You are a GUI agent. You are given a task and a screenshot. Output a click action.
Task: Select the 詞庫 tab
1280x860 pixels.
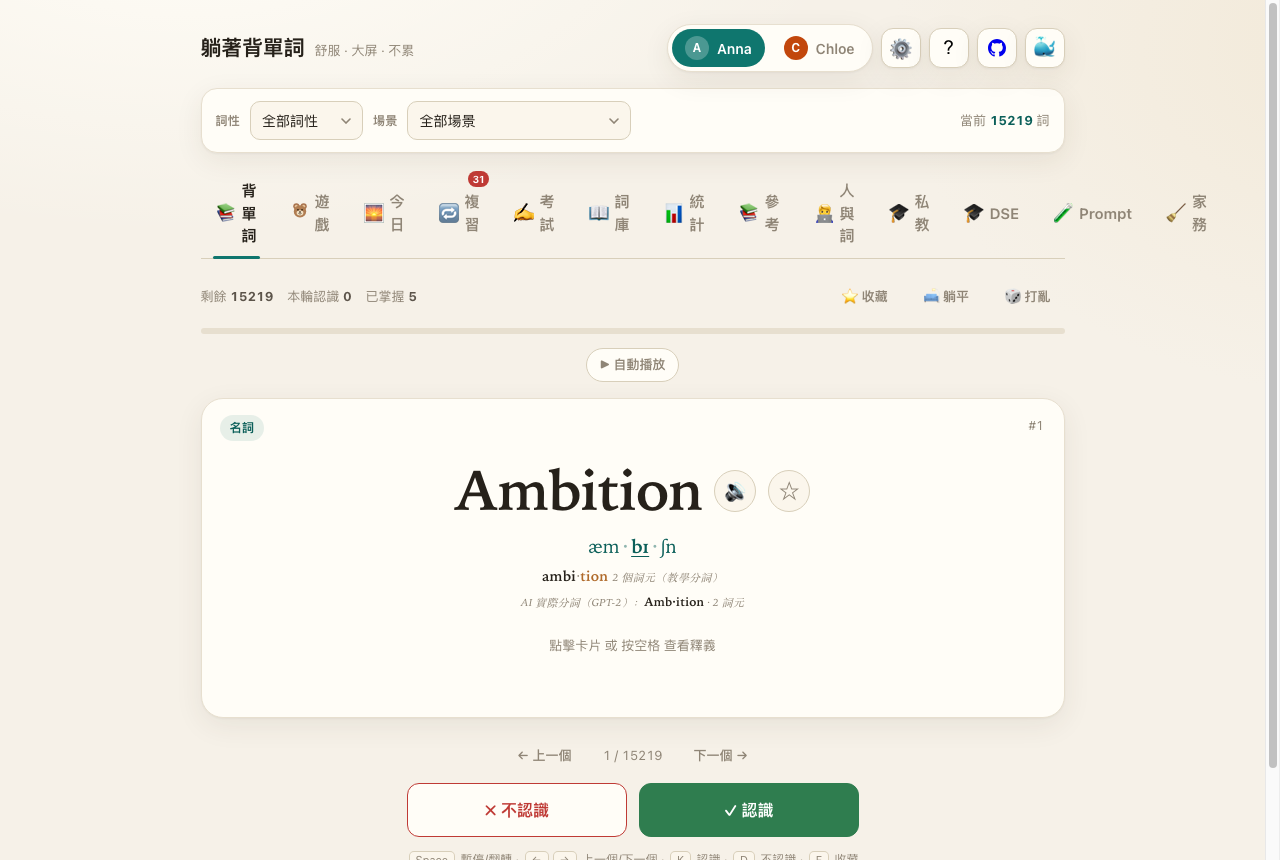coord(611,213)
